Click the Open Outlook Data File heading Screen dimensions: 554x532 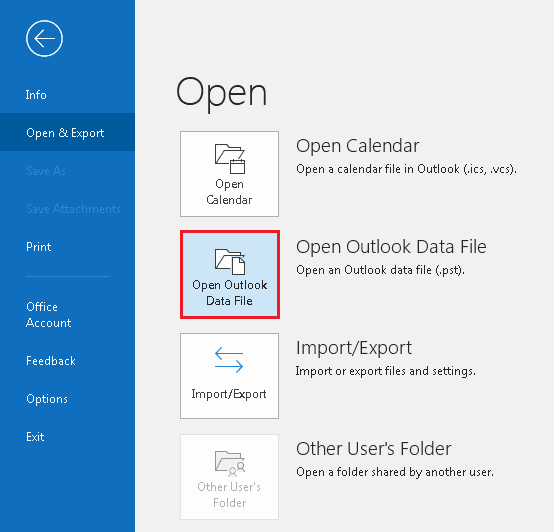click(391, 247)
